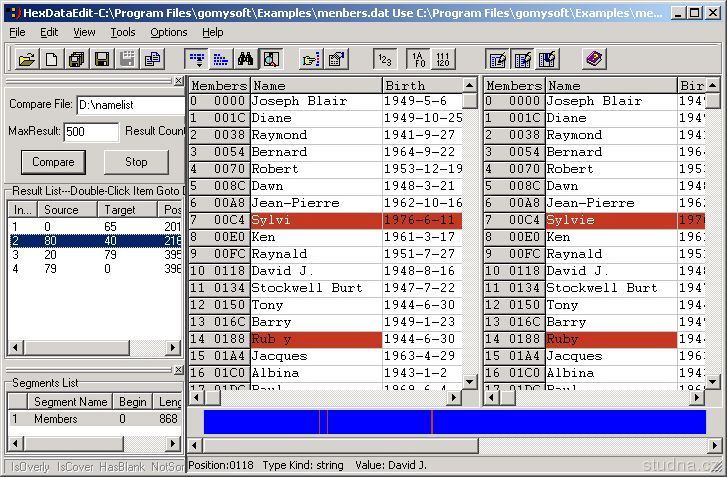Click the Sylvi name cell in left table
This screenshot has height=477, width=727.
[x=316, y=220]
